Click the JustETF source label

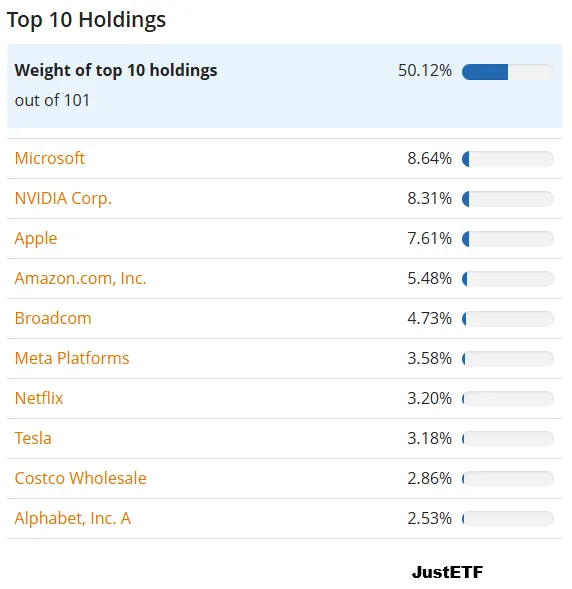click(x=447, y=572)
